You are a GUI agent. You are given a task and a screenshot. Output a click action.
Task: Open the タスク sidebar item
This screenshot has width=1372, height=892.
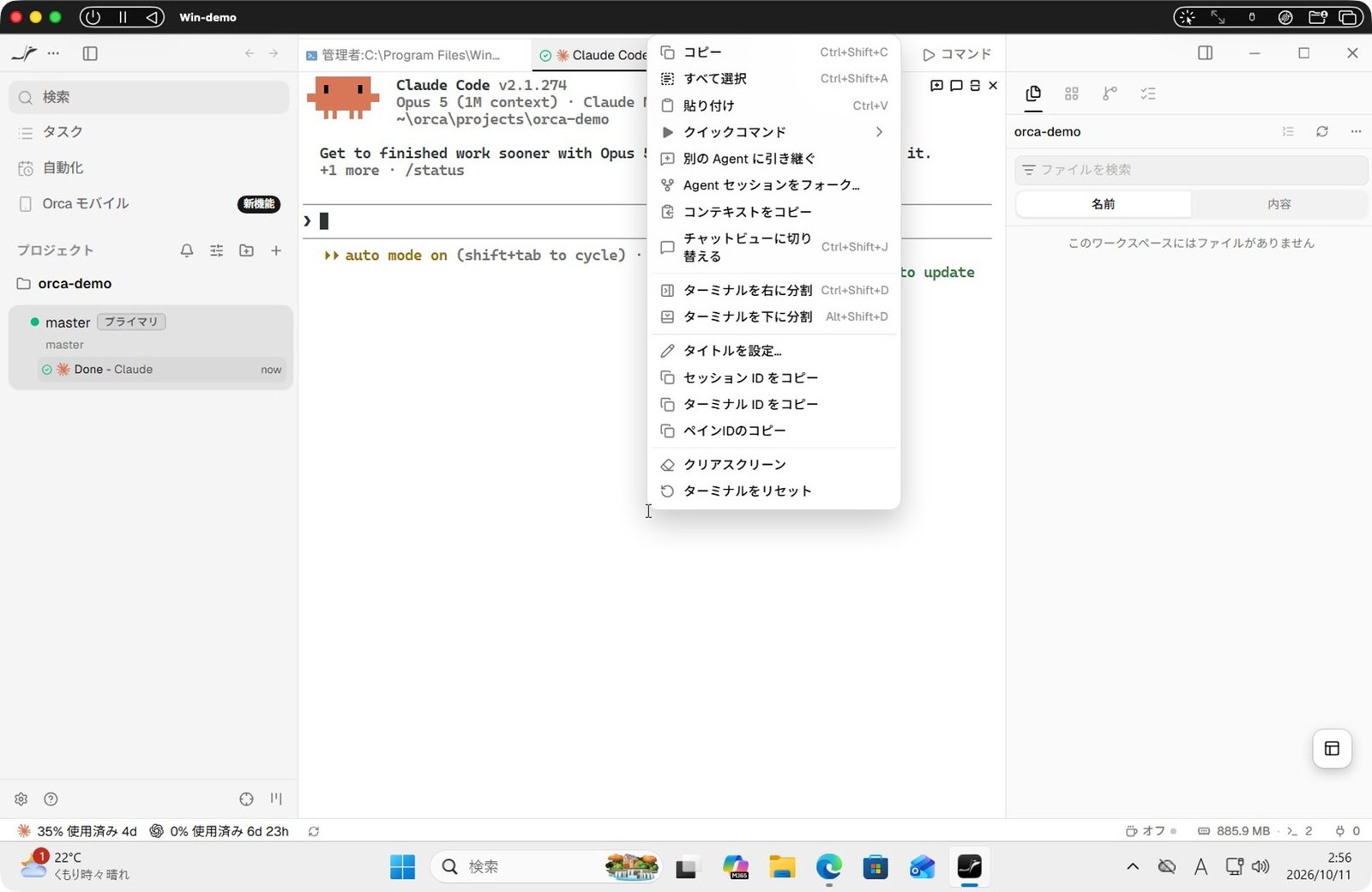[149, 132]
